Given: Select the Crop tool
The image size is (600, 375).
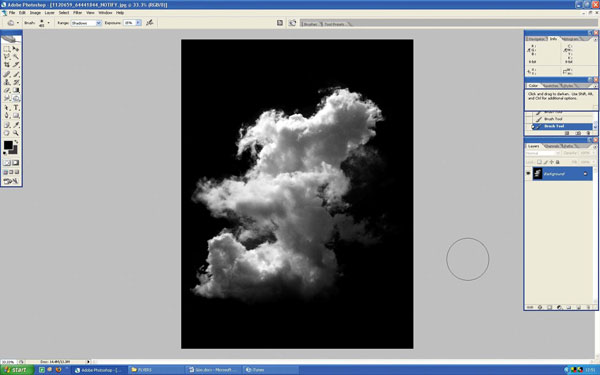Looking at the screenshot, I should point(7,65).
